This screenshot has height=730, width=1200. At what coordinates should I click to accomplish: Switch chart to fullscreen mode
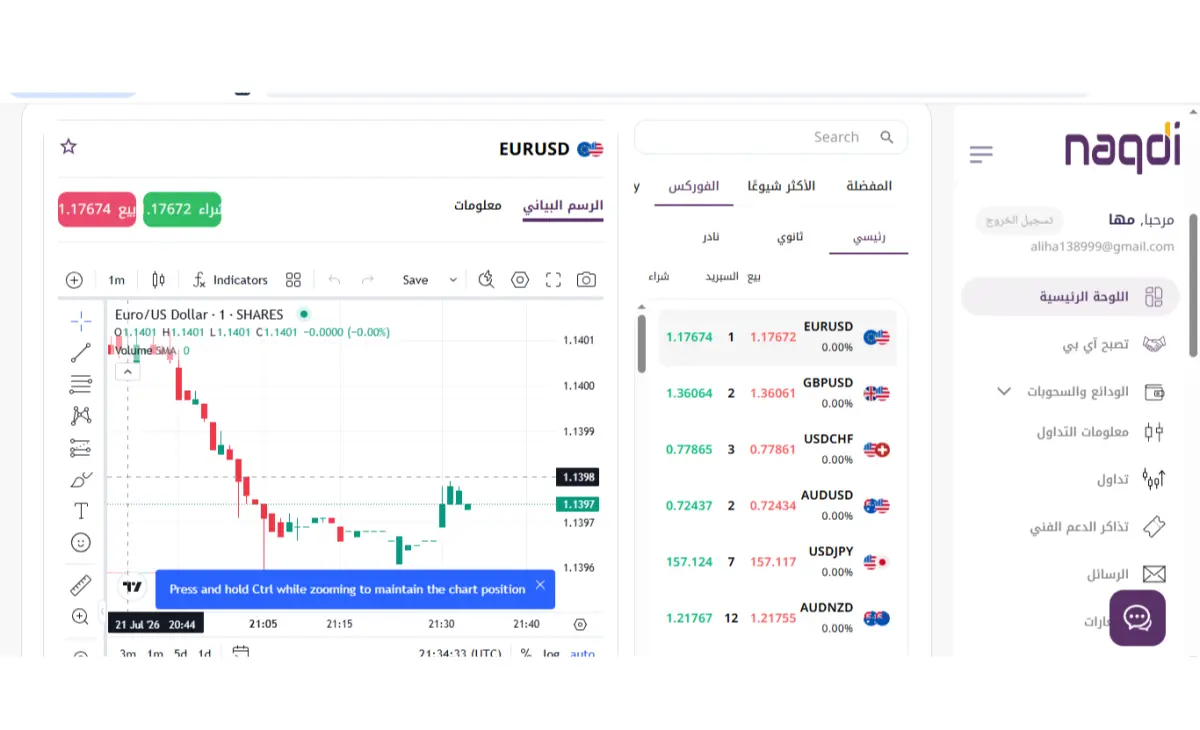pos(553,280)
